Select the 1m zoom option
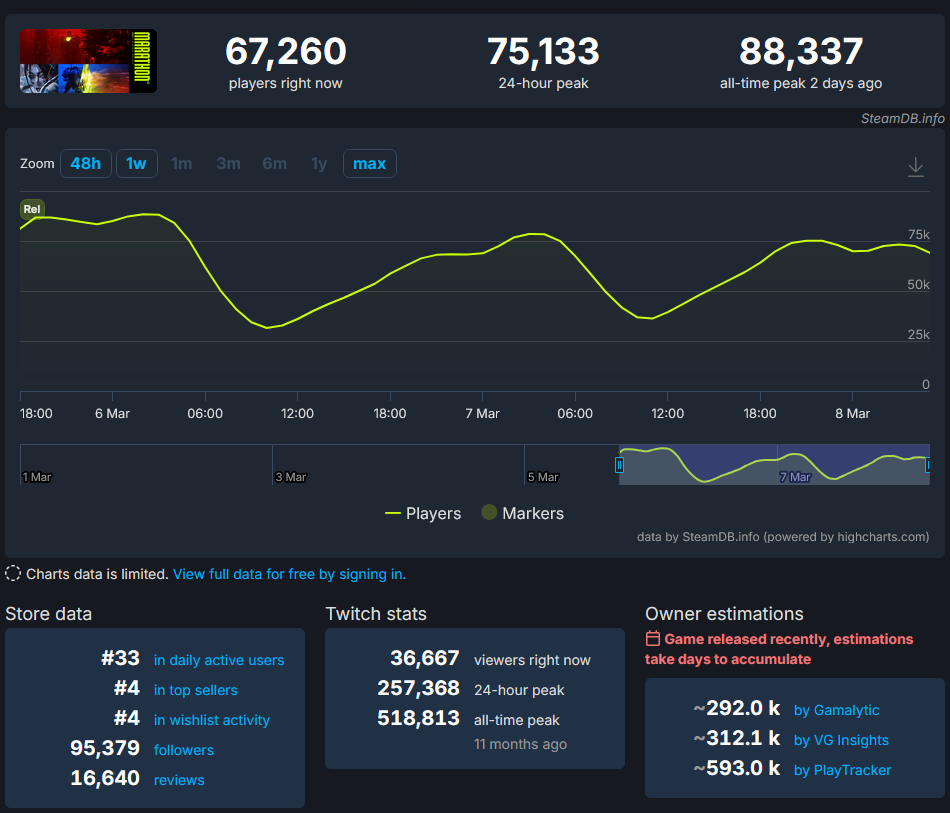Screen dimensions: 950x813 click(182, 164)
